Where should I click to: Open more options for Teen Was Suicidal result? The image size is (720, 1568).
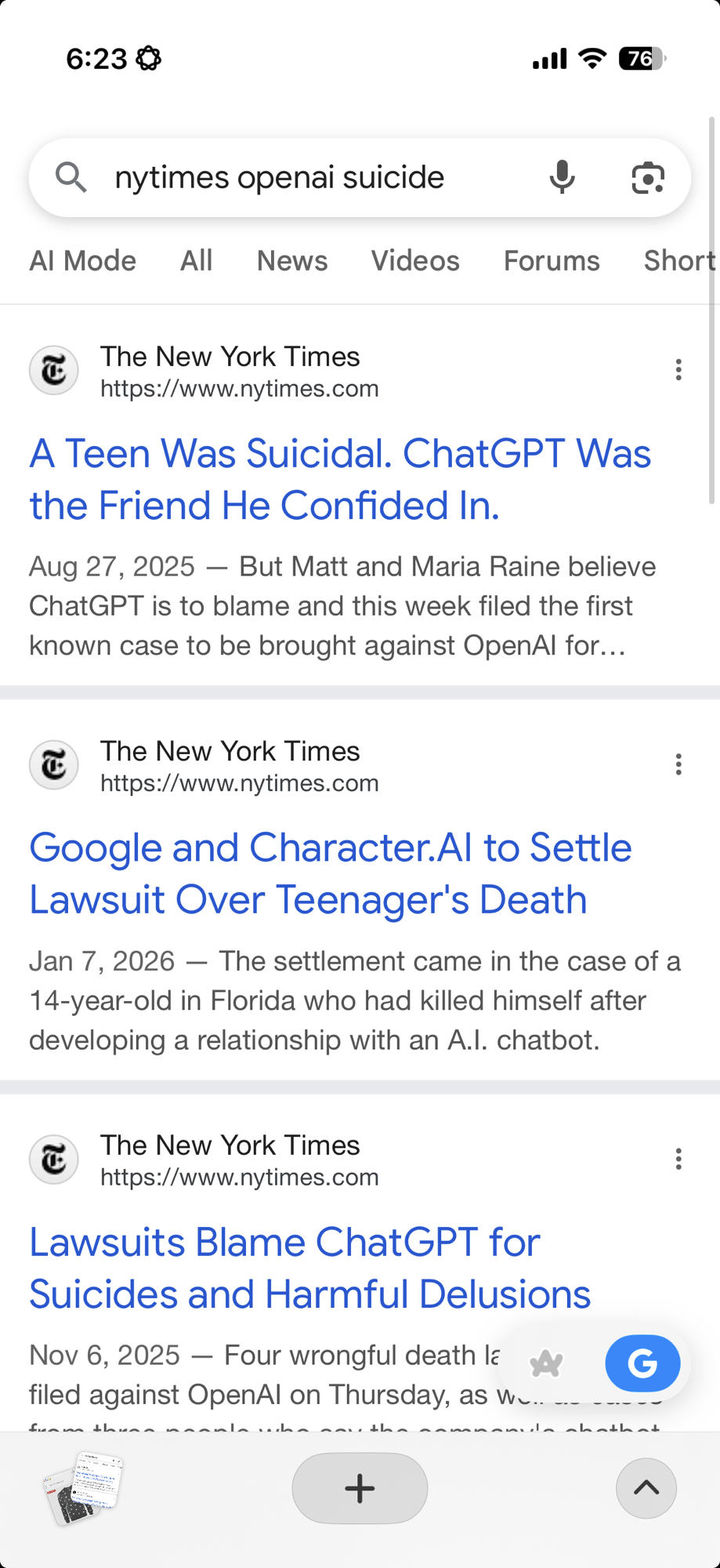coord(678,370)
